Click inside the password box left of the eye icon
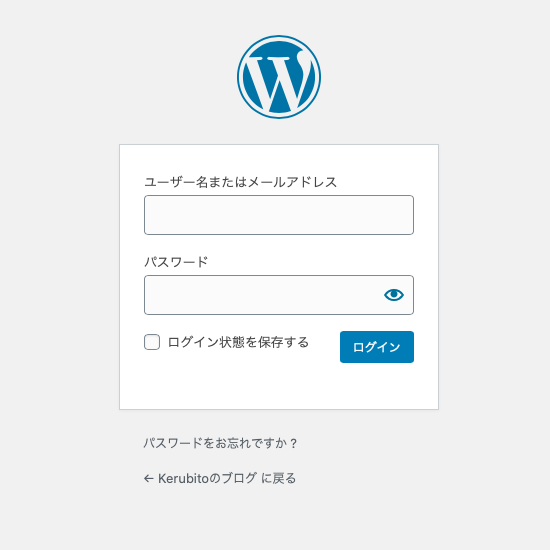550x550 pixels. click(263, 295)
